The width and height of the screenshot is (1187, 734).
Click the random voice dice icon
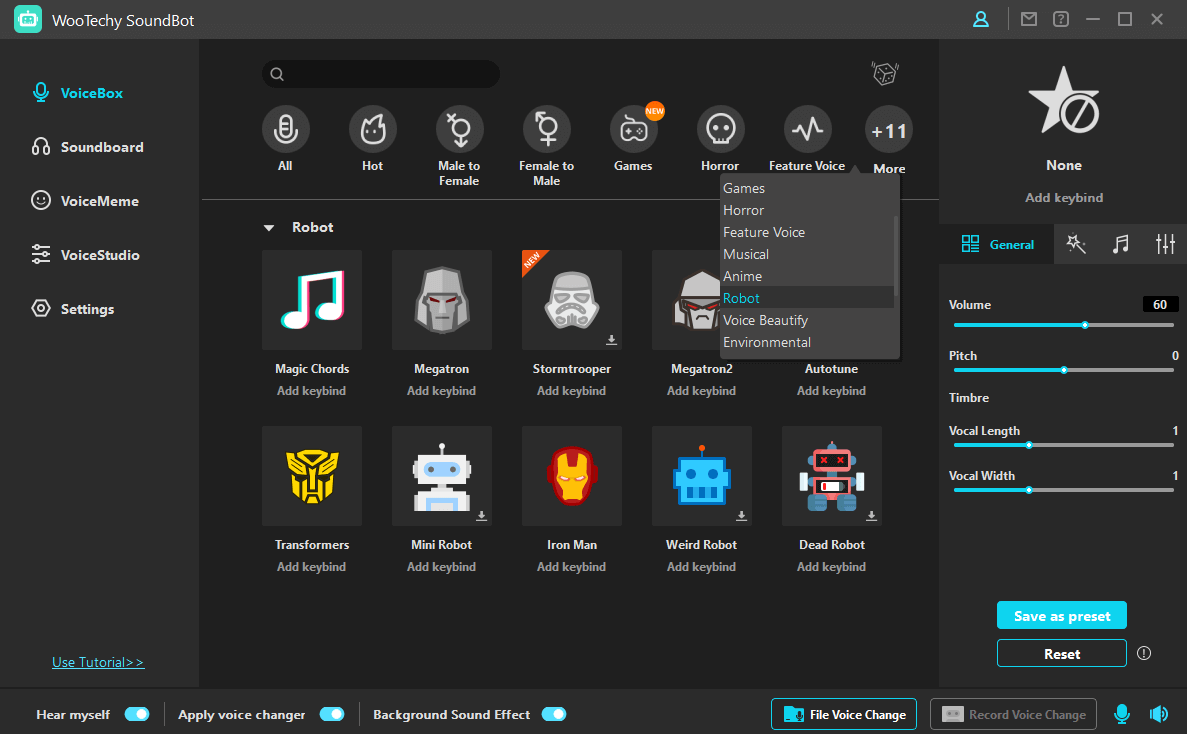point(885,73)
